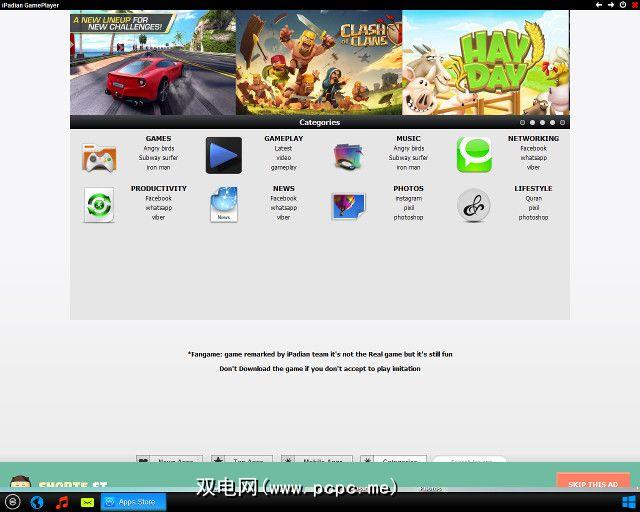Open the PRODUCTIVITY category heading
Image resolution: width=640 pixels, height=512 pixels.
click(159, 188)
